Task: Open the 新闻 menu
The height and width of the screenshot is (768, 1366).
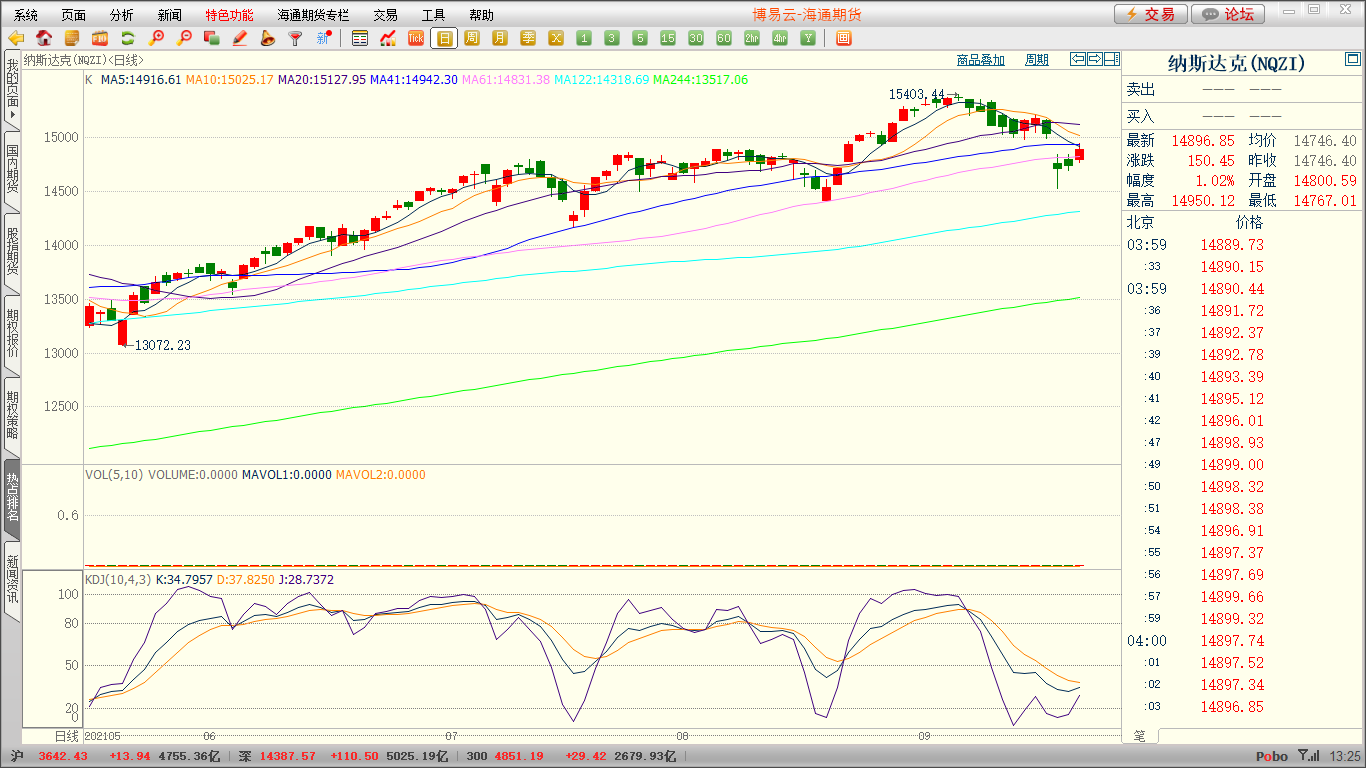Action: 170,15
